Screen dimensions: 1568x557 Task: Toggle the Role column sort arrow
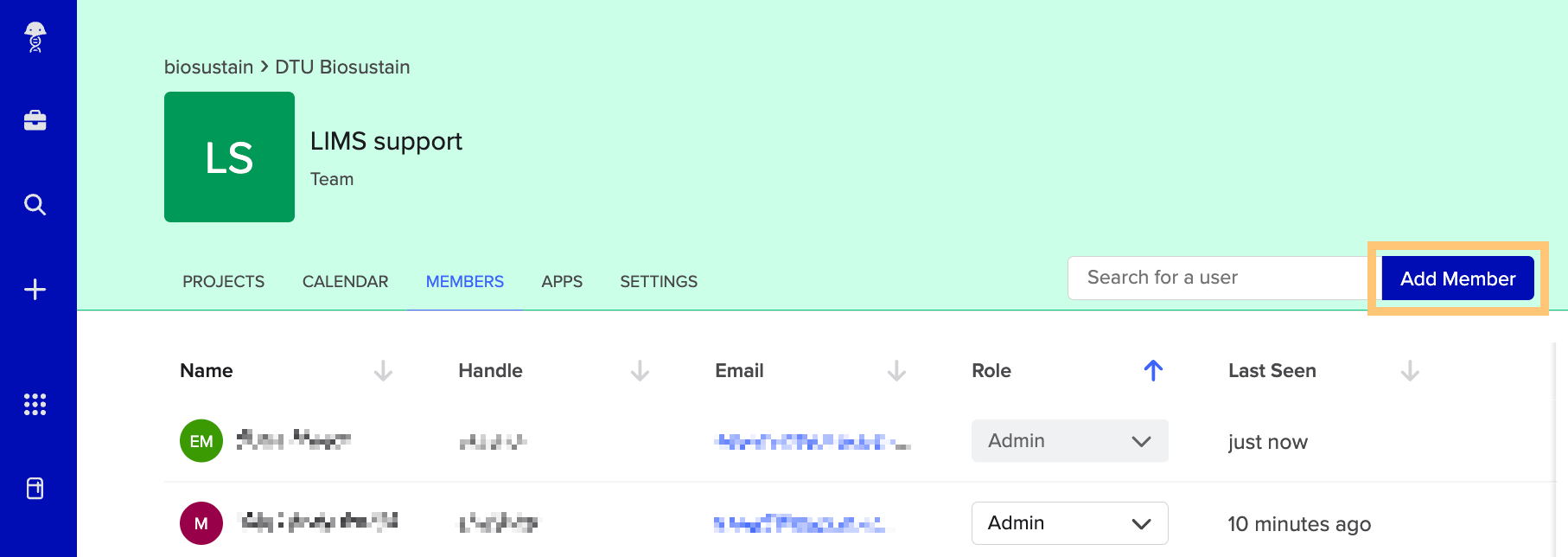[1153, 371]
